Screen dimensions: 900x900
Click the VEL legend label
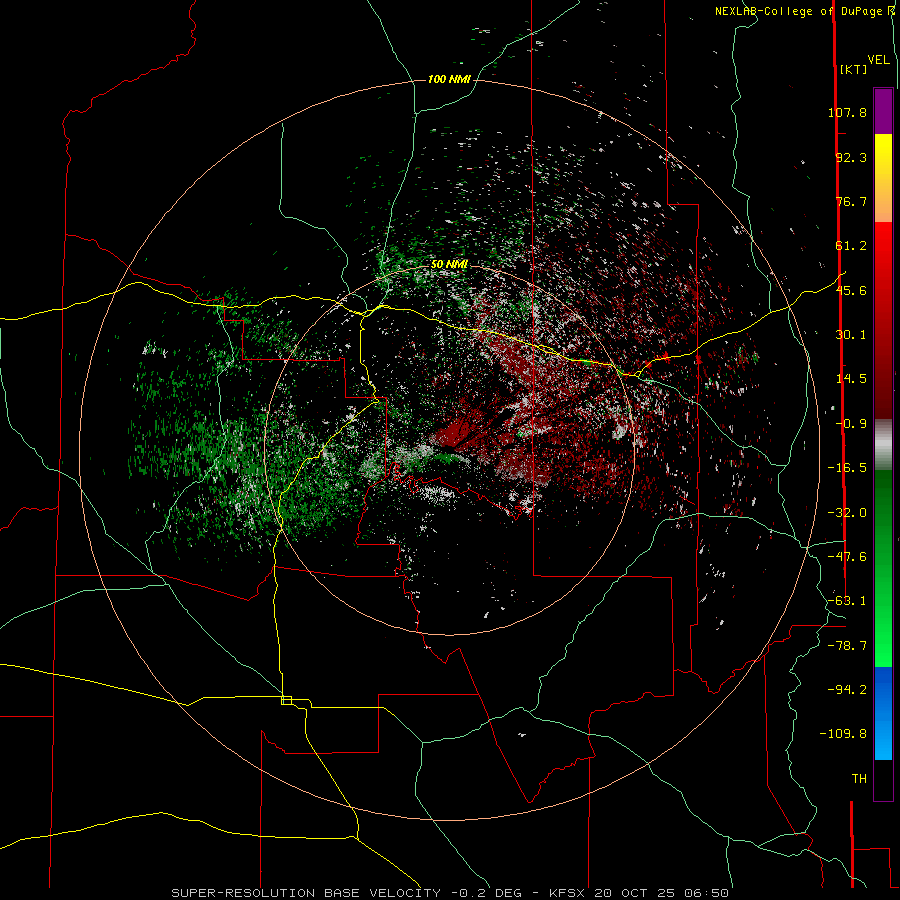tap(878, 60)
